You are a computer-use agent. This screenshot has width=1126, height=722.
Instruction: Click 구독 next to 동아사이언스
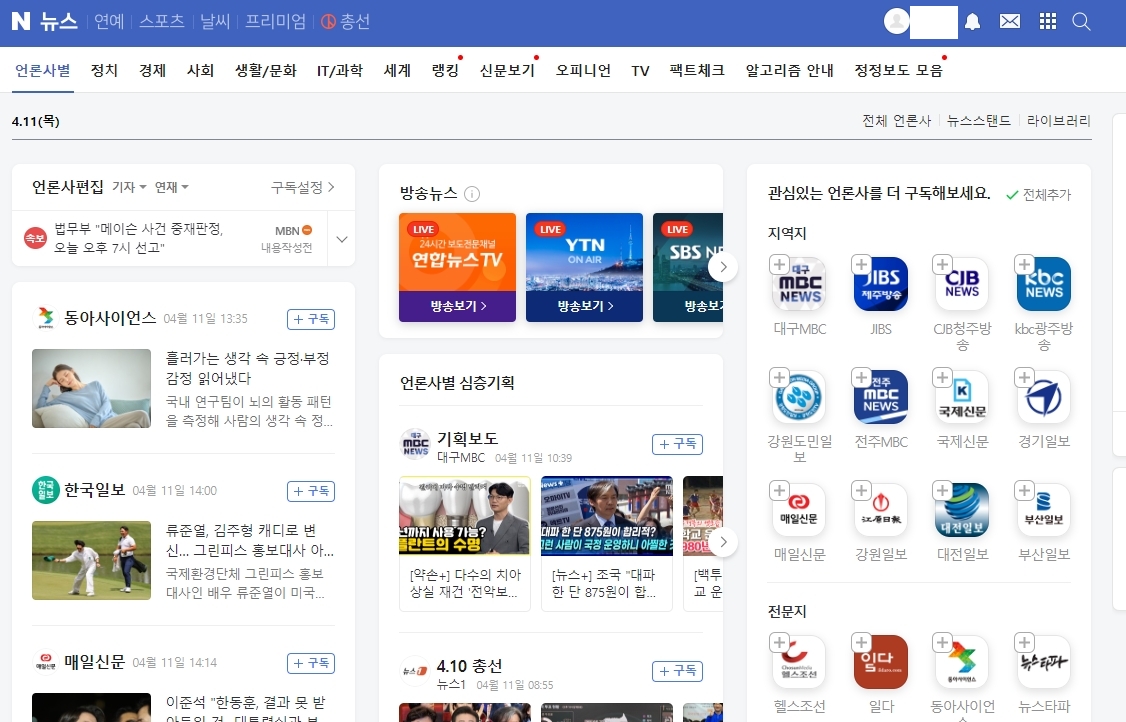click(310, 318)
